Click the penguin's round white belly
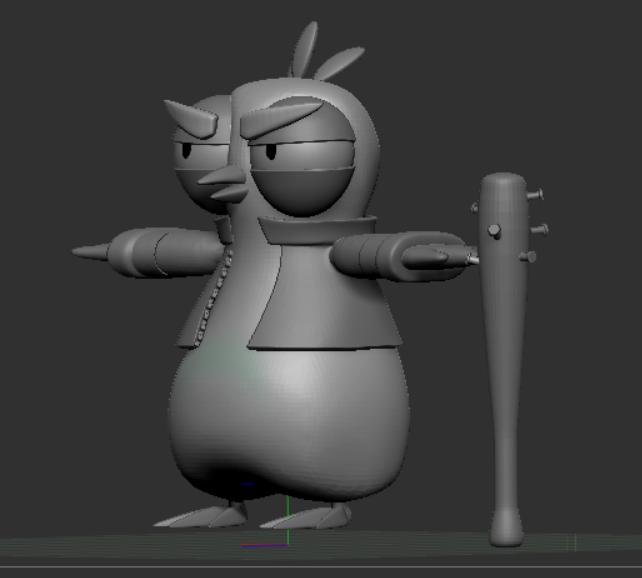 click(x=289, y=422)
